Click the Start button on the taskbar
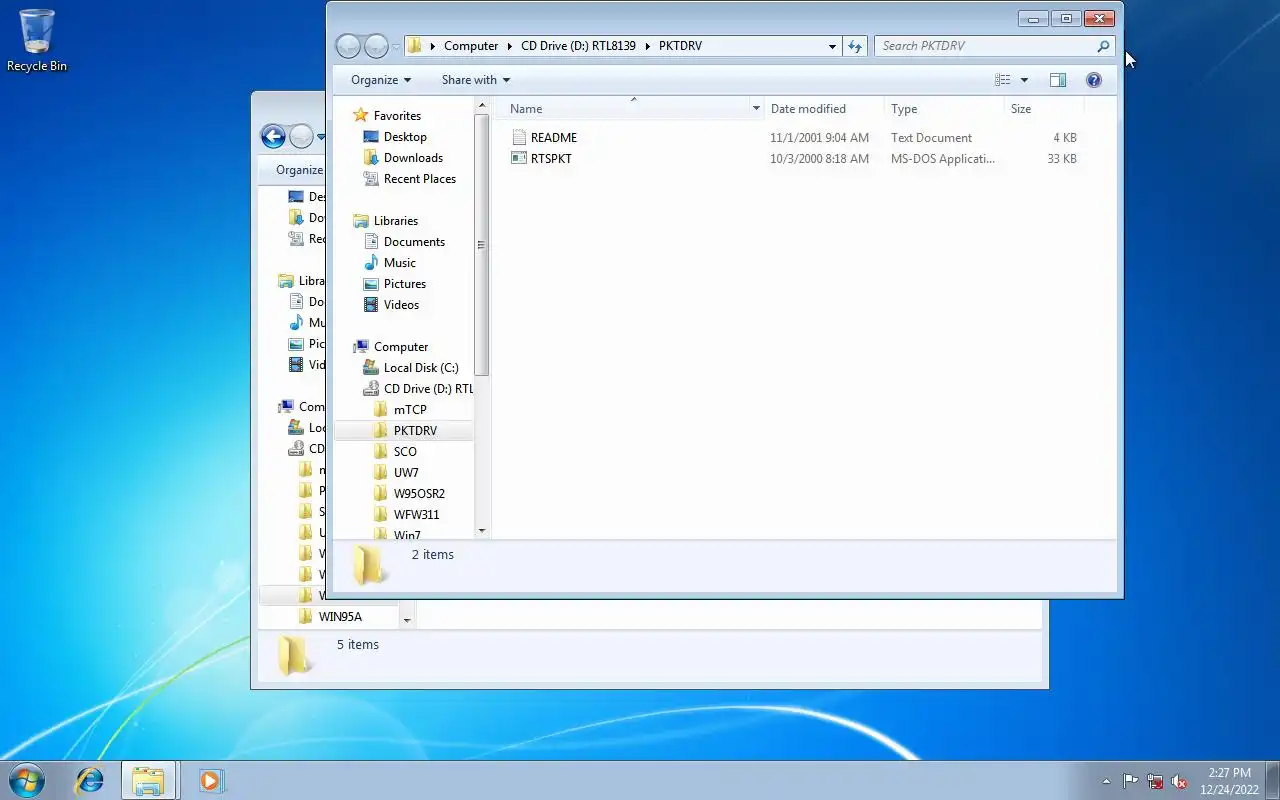 (27, 780)
